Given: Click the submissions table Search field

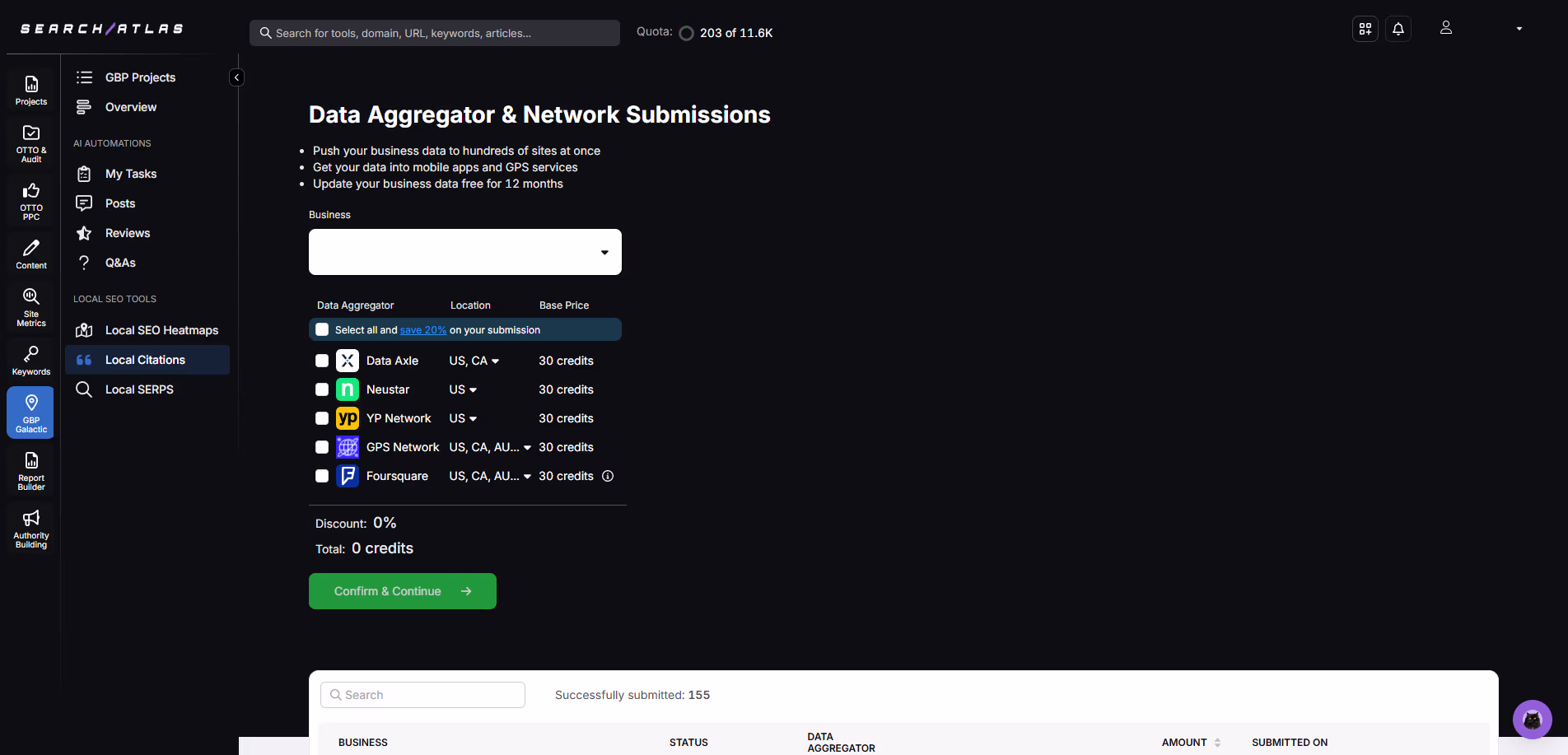Looking at the screenshot, I should point(422,695).
